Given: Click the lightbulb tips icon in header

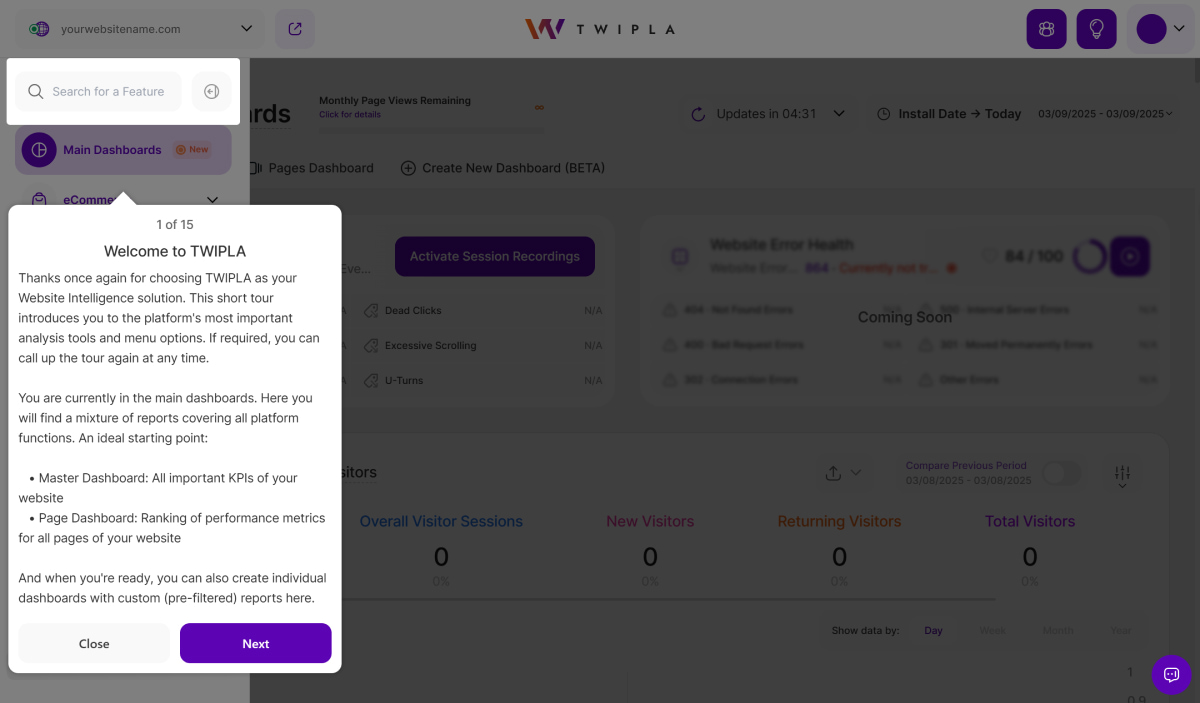Looking at the screenshot, I should [1096, 29].
